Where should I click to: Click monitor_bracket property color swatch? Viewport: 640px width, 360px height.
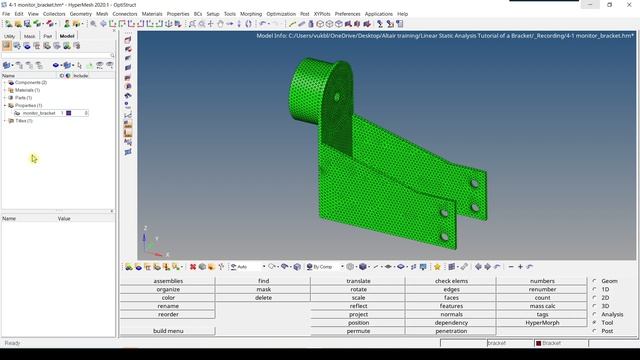coord(69,113)
